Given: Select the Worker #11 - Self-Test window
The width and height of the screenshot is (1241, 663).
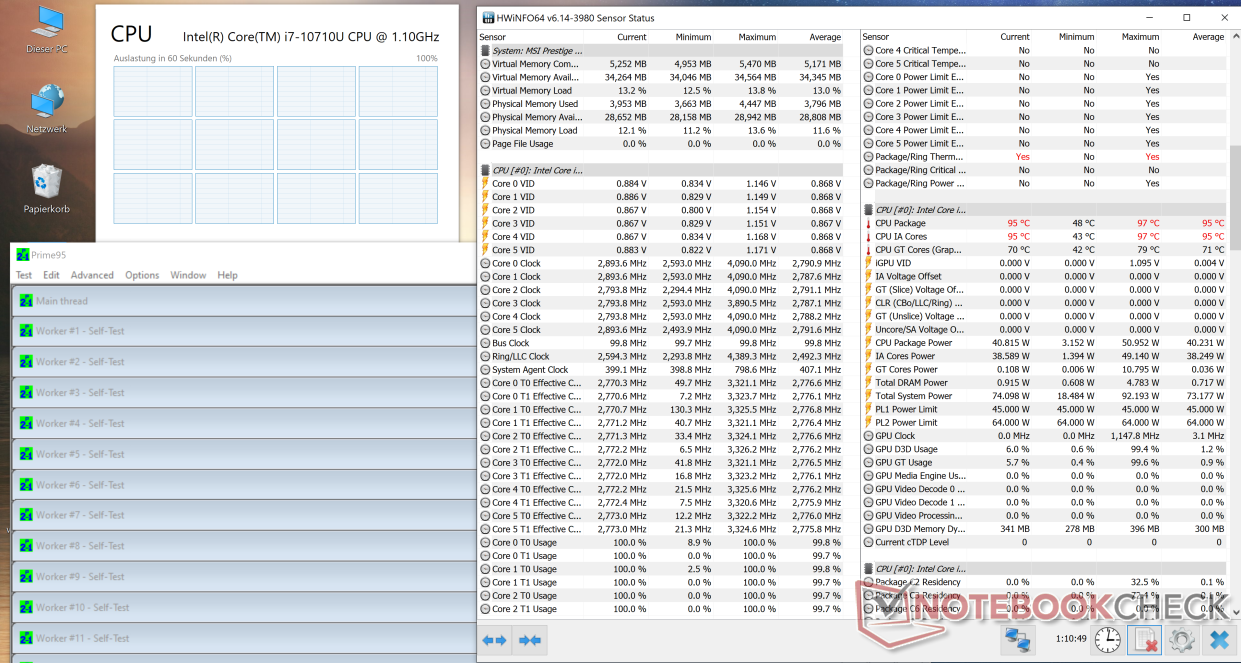Looking at the screenshot, I should coord(242,638).
